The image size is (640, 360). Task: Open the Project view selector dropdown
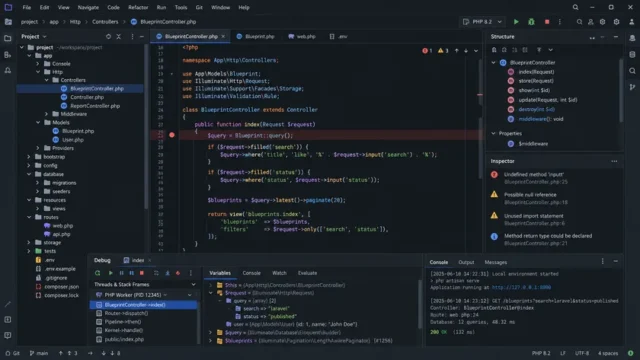coord(34,36)
